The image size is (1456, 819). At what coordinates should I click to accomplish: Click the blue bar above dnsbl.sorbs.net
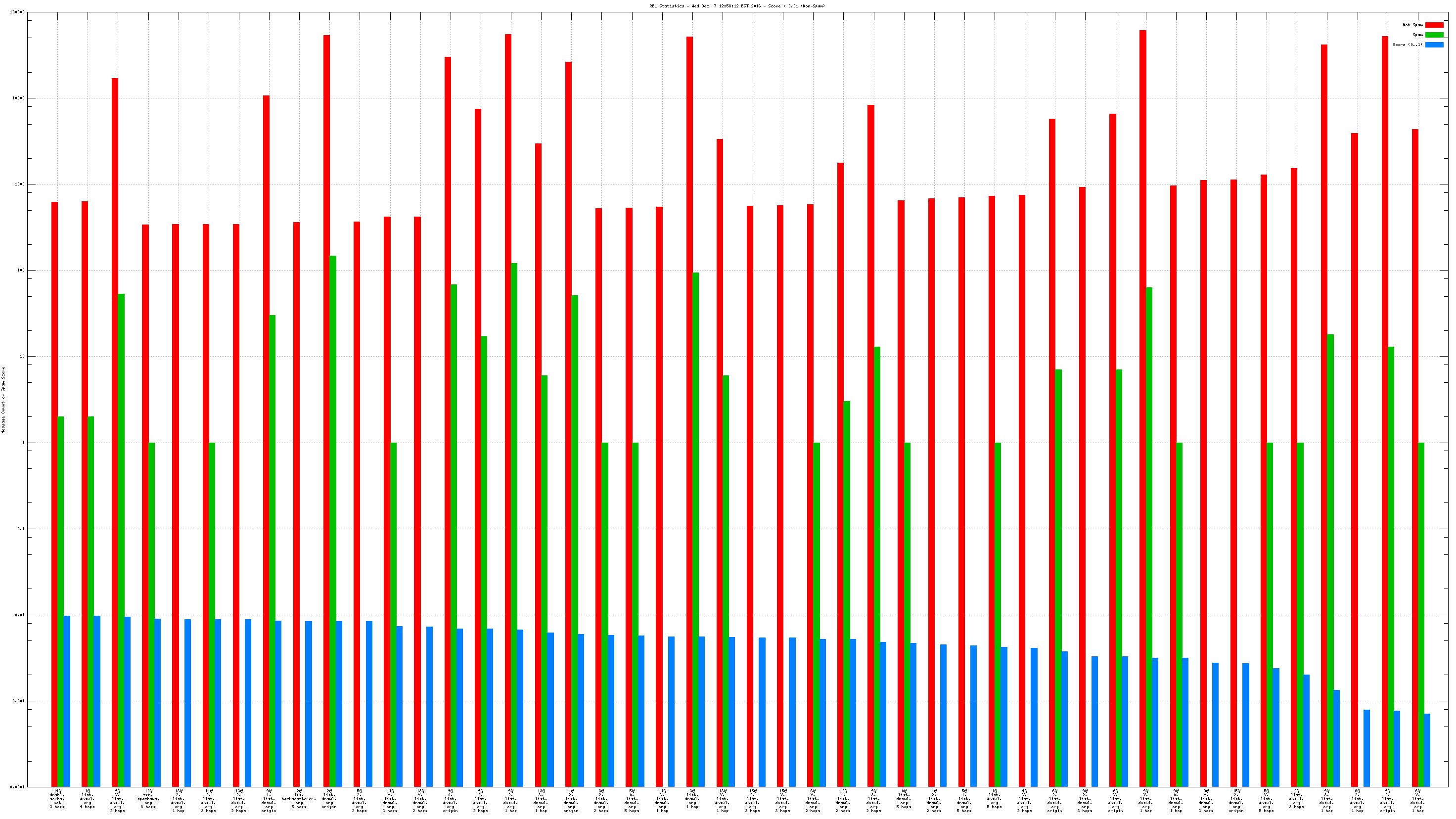pos(67,701)
